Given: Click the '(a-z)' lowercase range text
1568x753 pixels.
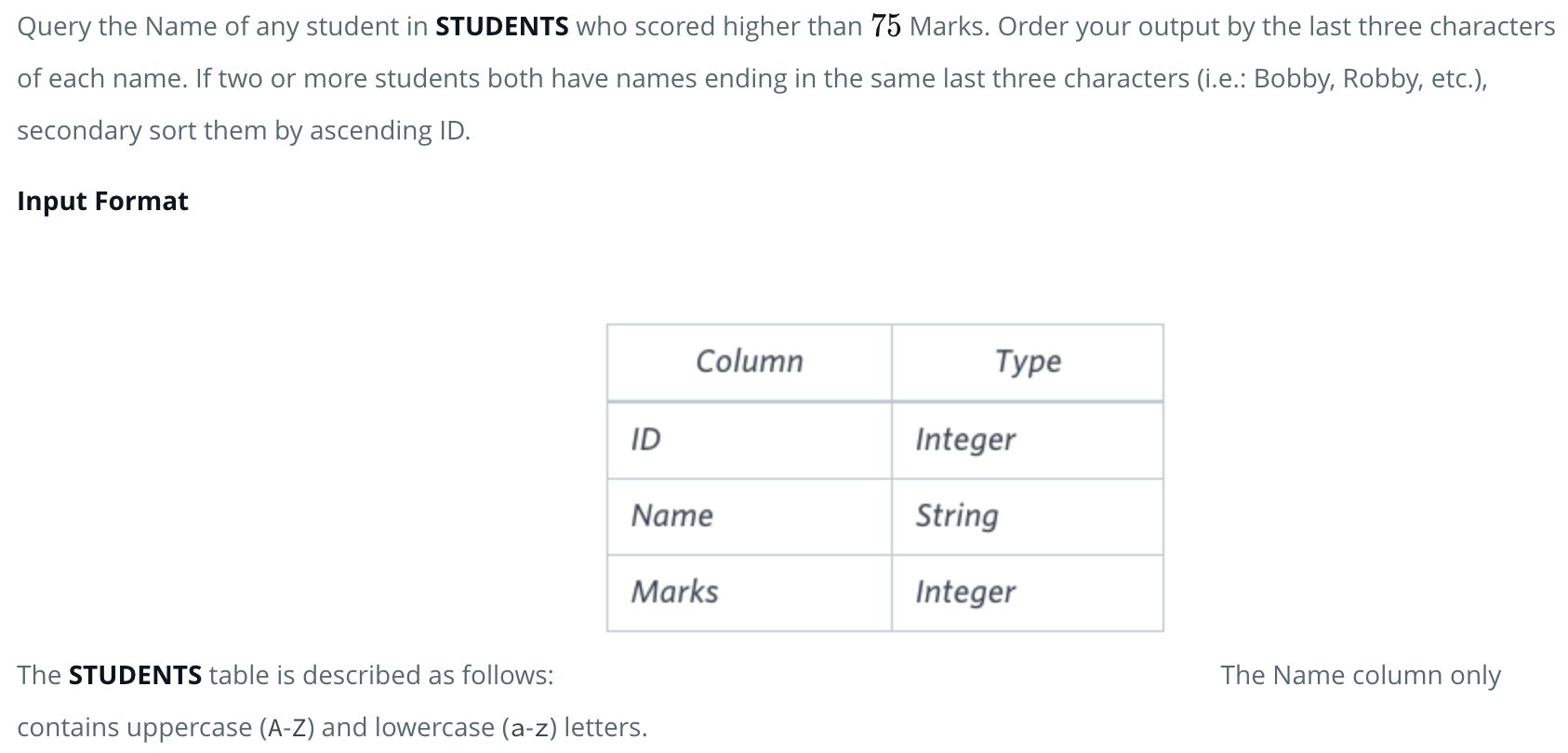Looking at the screenshot, I should coord(529,727).
